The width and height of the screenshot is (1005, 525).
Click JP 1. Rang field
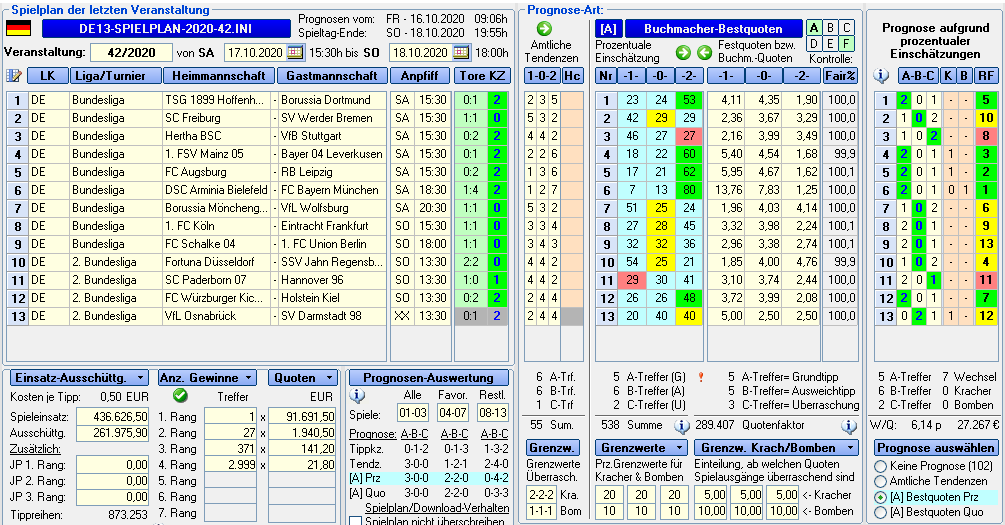point(112,465)
